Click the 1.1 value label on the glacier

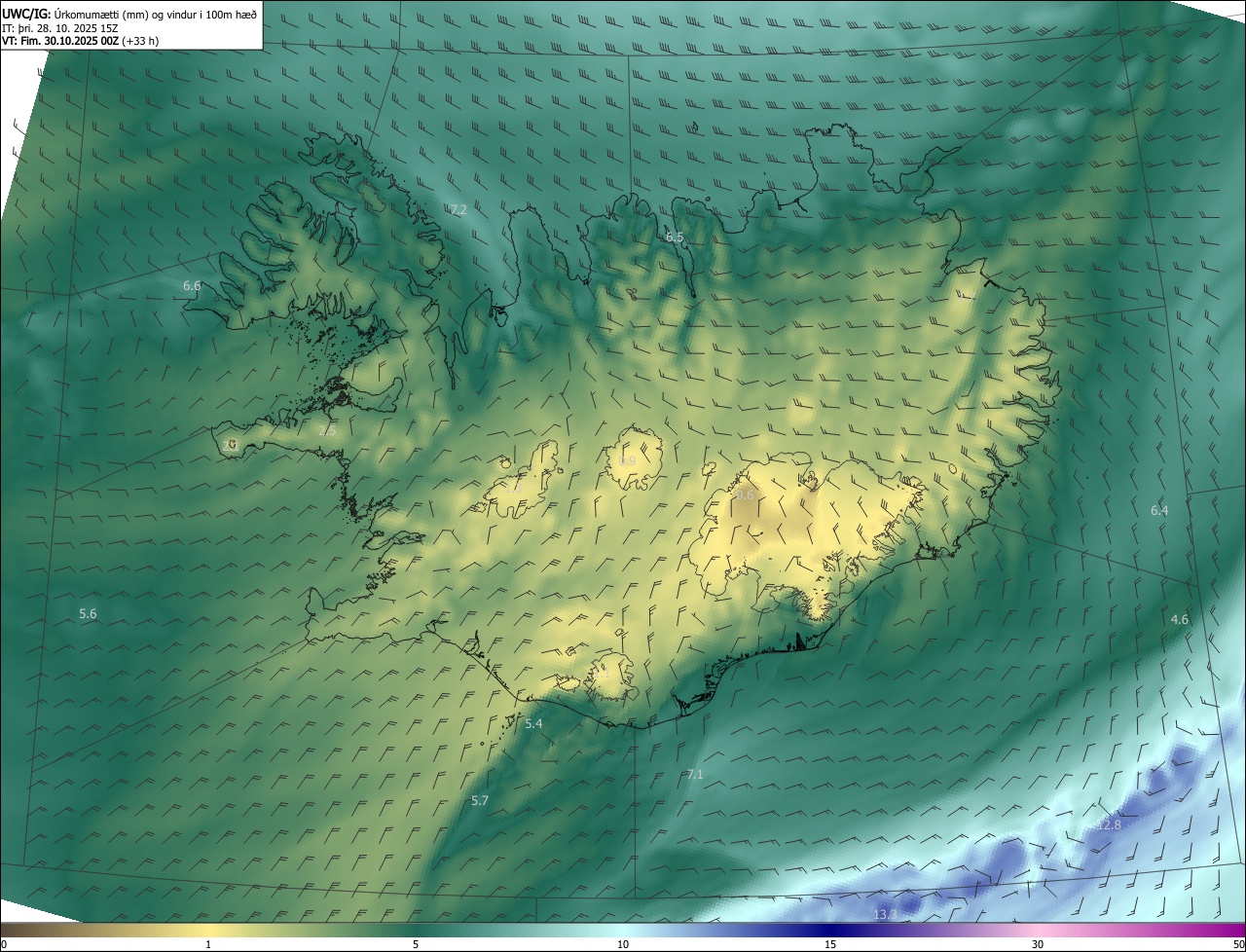click(603, 673)
